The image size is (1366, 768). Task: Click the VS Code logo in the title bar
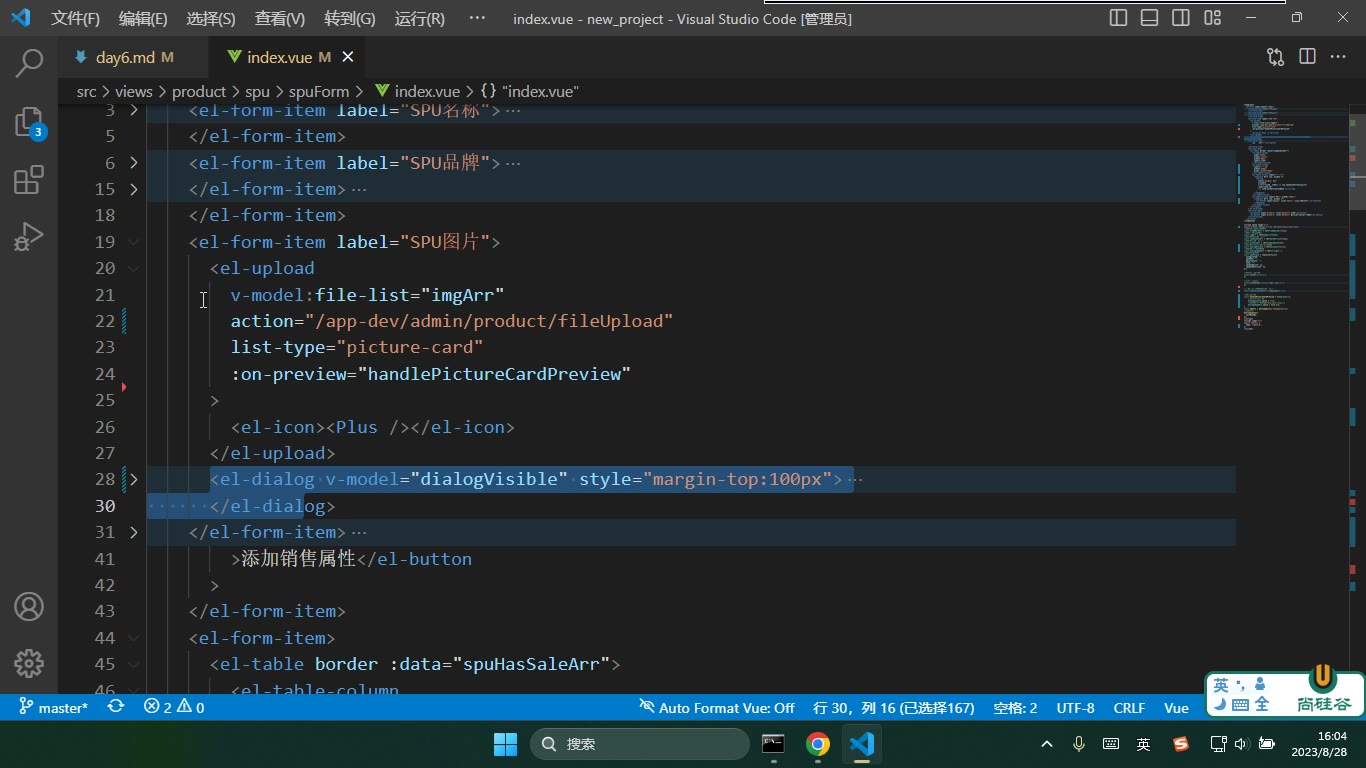click(x=20, y=18)
